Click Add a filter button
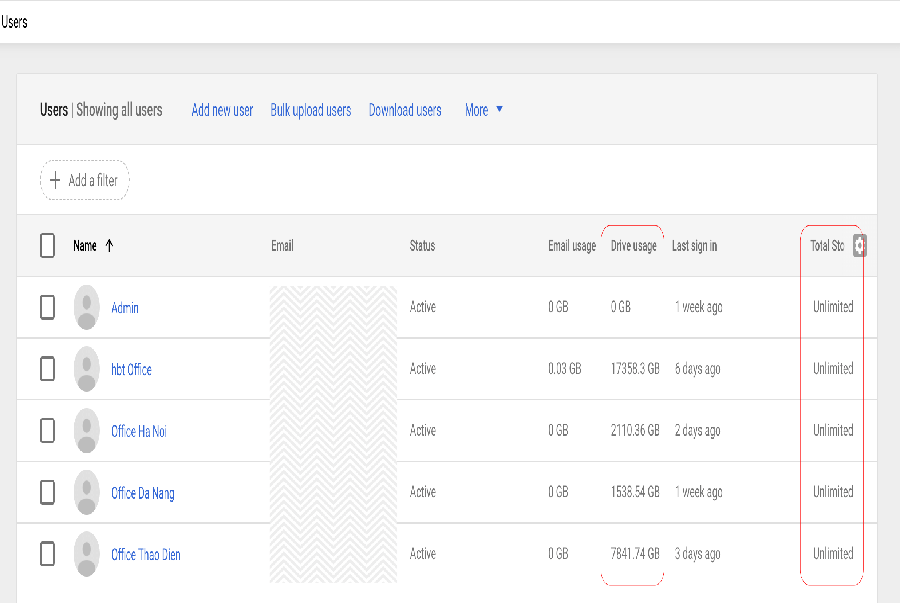Image resolution: width=900 pixels, height=603 pixels. (x=84, y=181)
